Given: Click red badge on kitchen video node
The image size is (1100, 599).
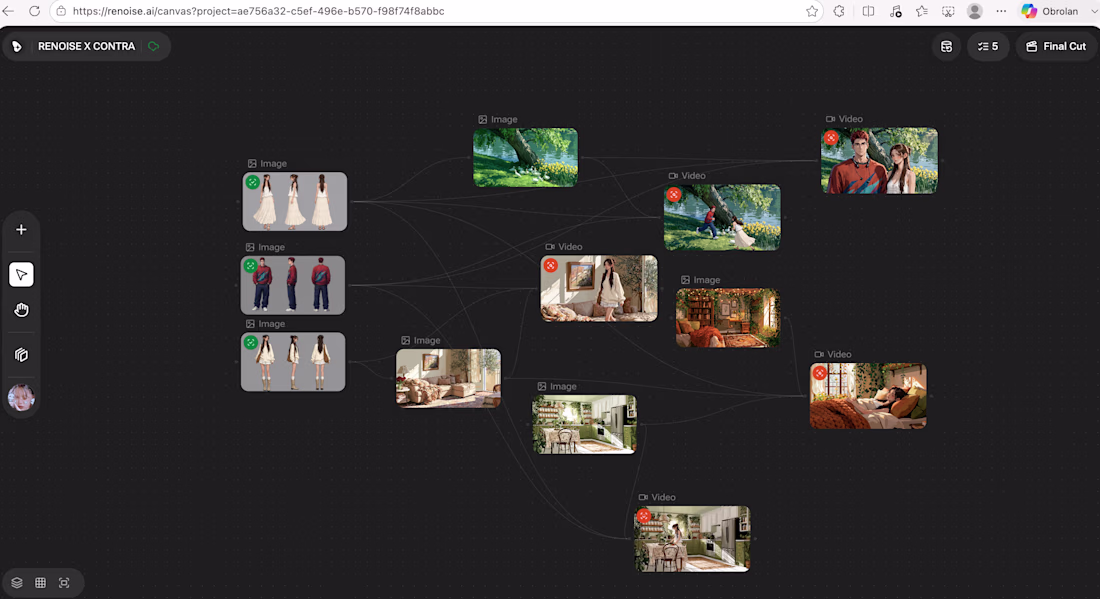Looking at the screenshot, I should click(x=644, y=516).
